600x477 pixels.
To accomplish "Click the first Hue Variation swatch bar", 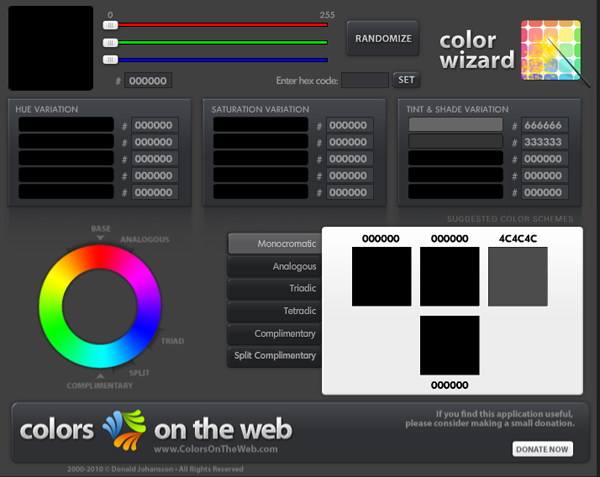I will coord(66,124).
